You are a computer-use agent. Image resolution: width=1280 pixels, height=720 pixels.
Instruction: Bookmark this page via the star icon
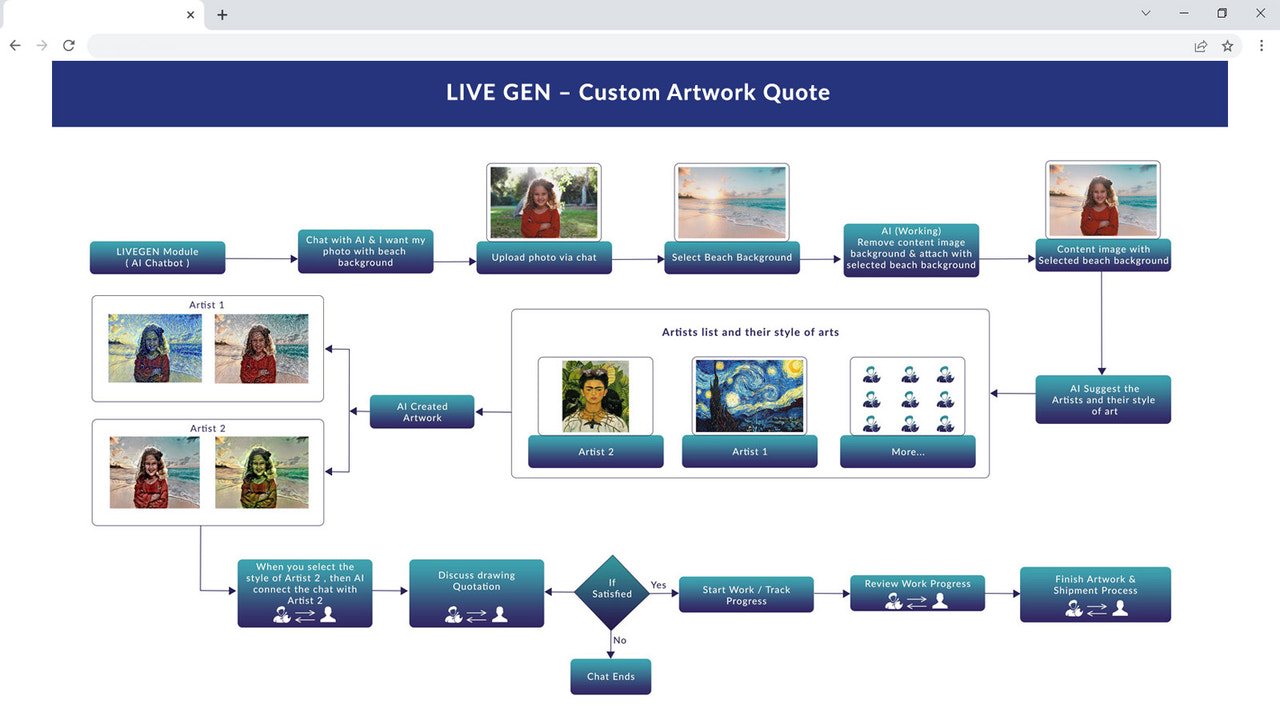1227,45
